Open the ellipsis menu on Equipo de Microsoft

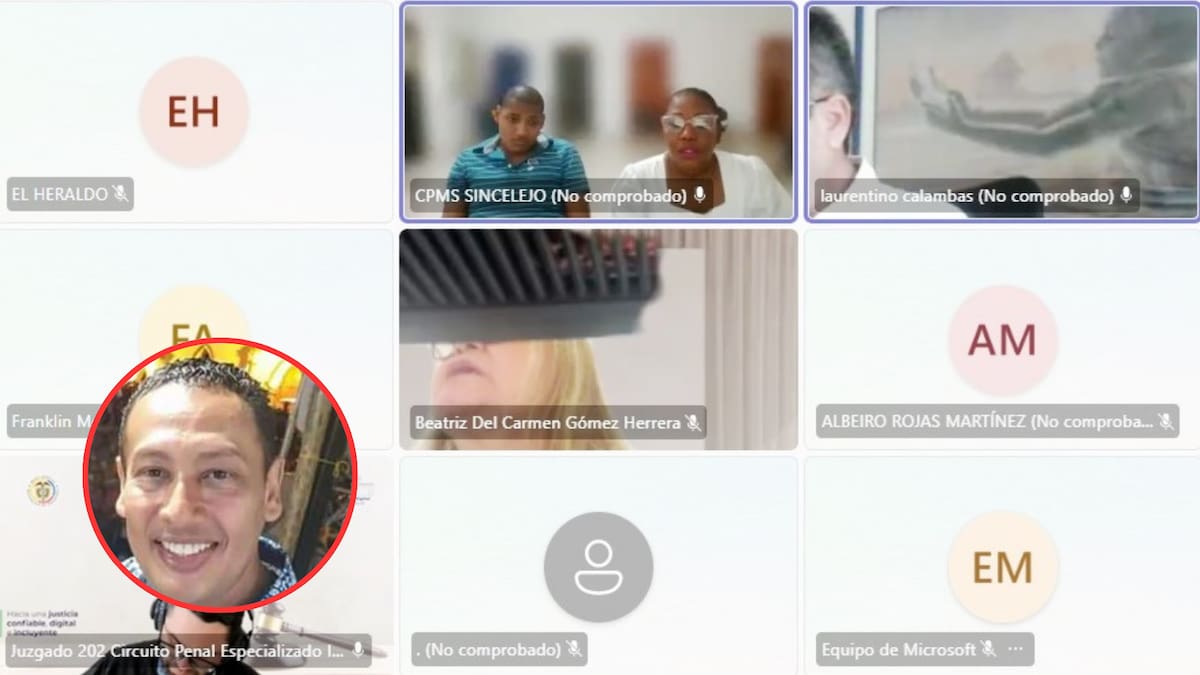1016,650
